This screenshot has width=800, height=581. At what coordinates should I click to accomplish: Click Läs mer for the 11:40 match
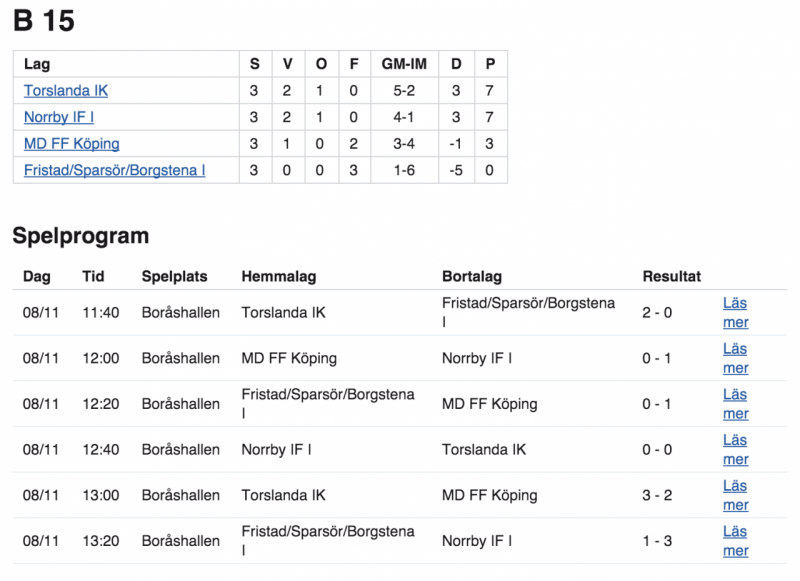click(735, 313)
